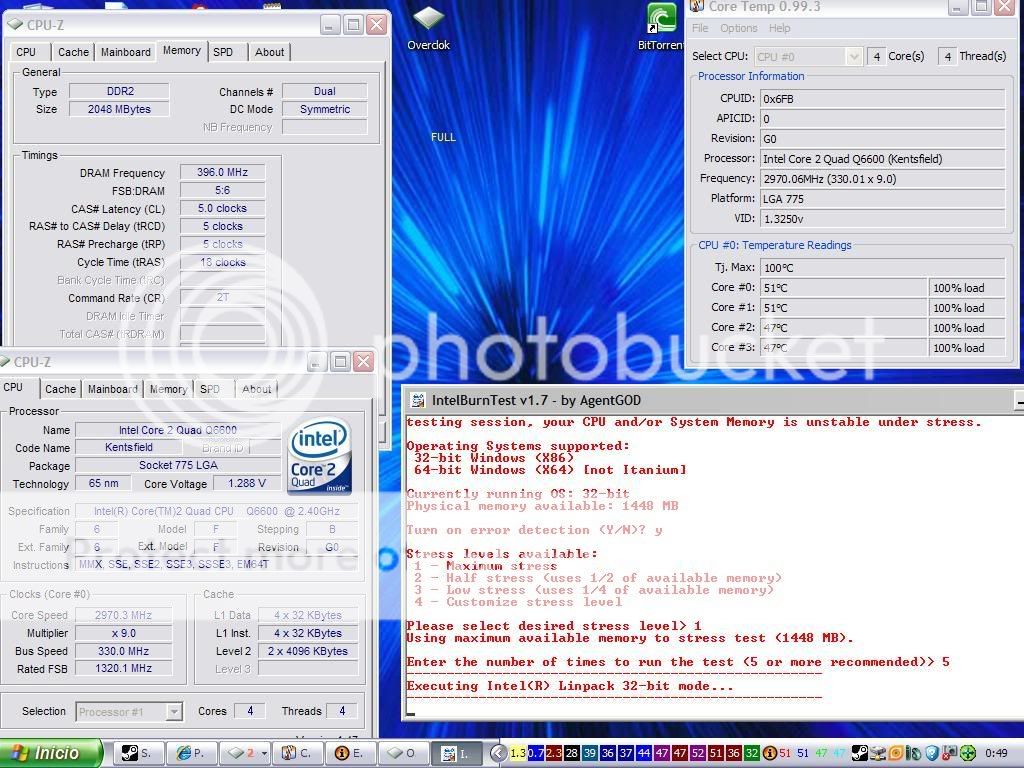The height and width of the screenshot is (768, 1024).
Task: Minimize the Memory CPU-Z window
Action: pyautogui.click(x=330, y=25)
